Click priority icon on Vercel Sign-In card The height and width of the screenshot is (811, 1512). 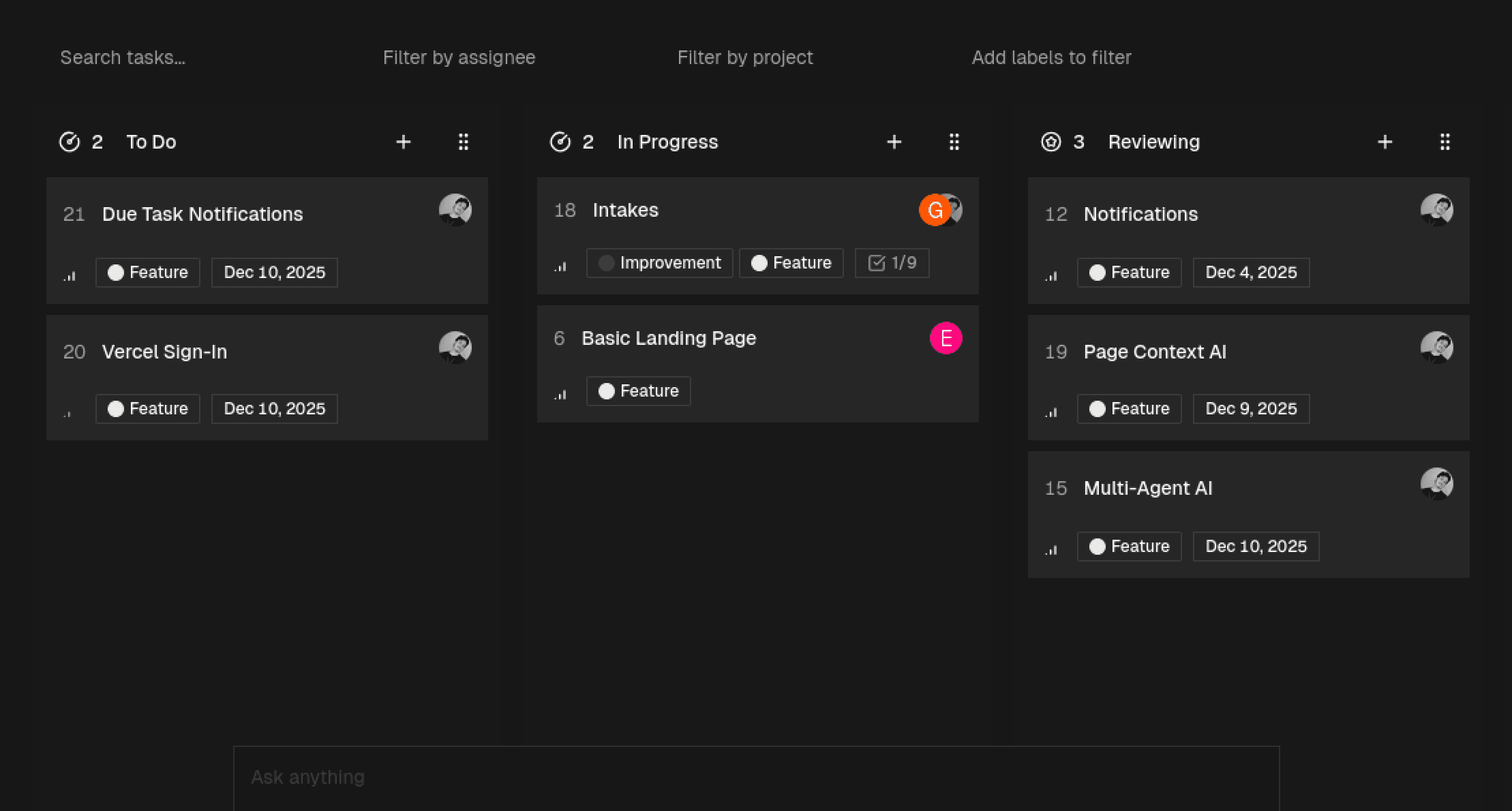point(69,413)
